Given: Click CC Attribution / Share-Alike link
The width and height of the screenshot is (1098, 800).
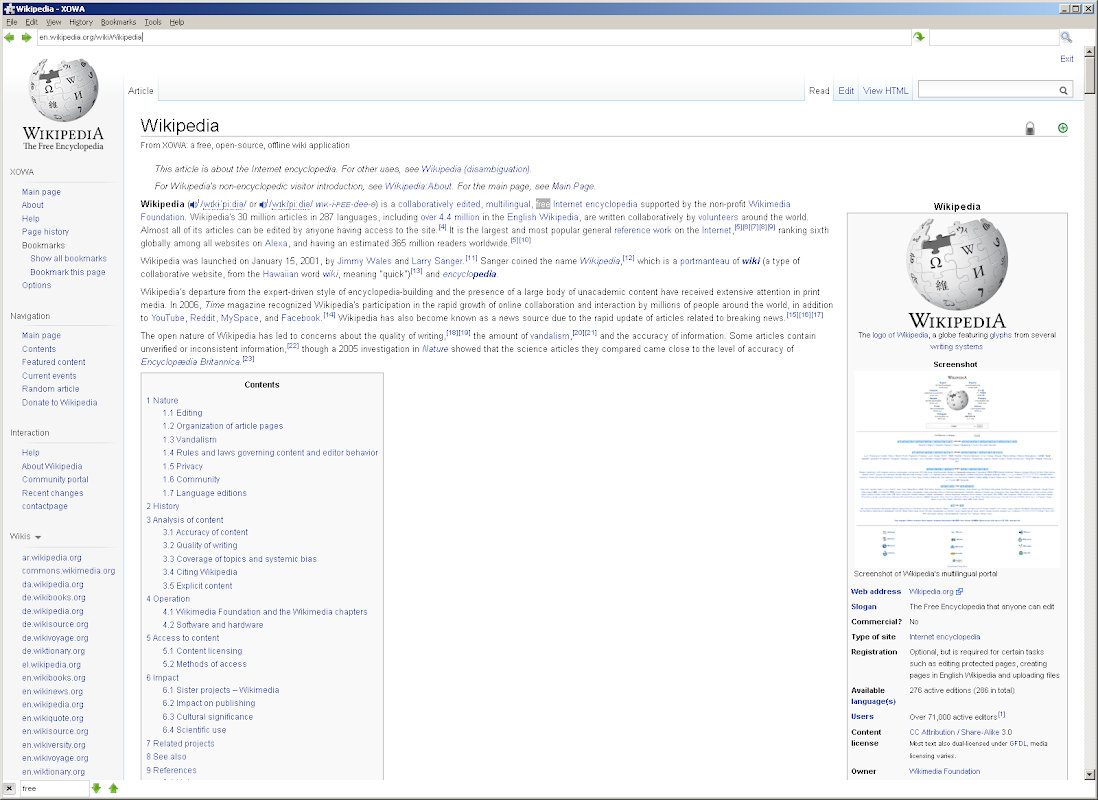Looking at the screenshot, I should (x=955, y=732).
